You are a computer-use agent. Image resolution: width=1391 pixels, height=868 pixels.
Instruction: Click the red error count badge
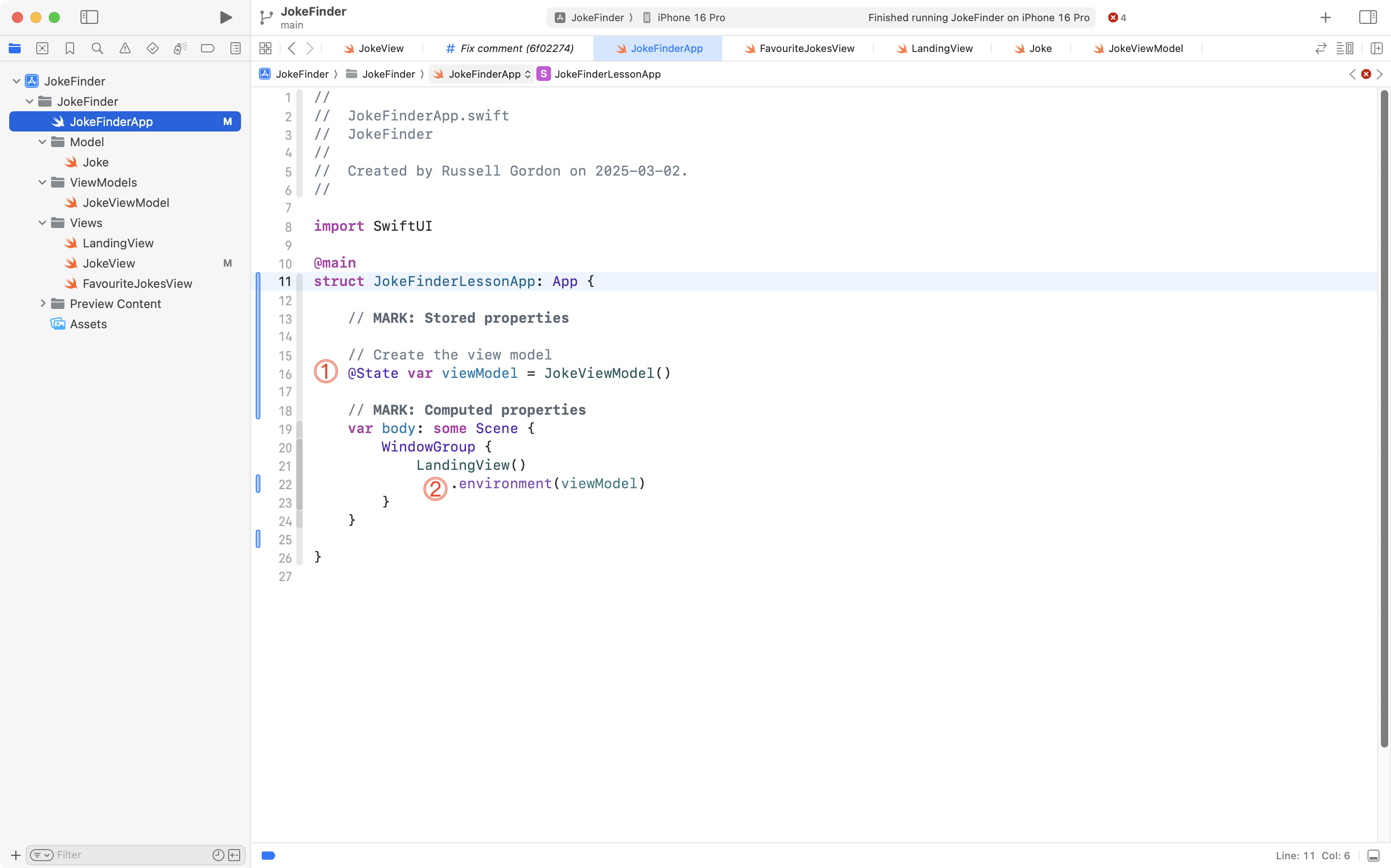pyautogui.click(x=1116, y=18)
